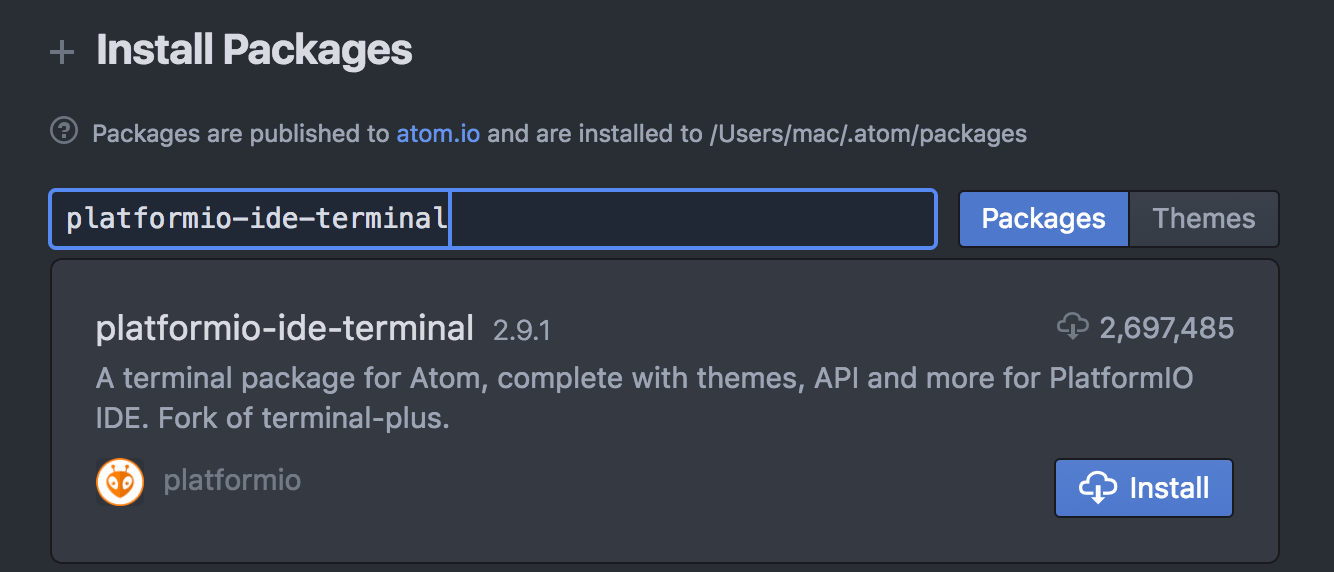Click the platformio orange avatar image
Viewport: 1334px width, 572px height.
pyautogui.click(x=120, y=482)
